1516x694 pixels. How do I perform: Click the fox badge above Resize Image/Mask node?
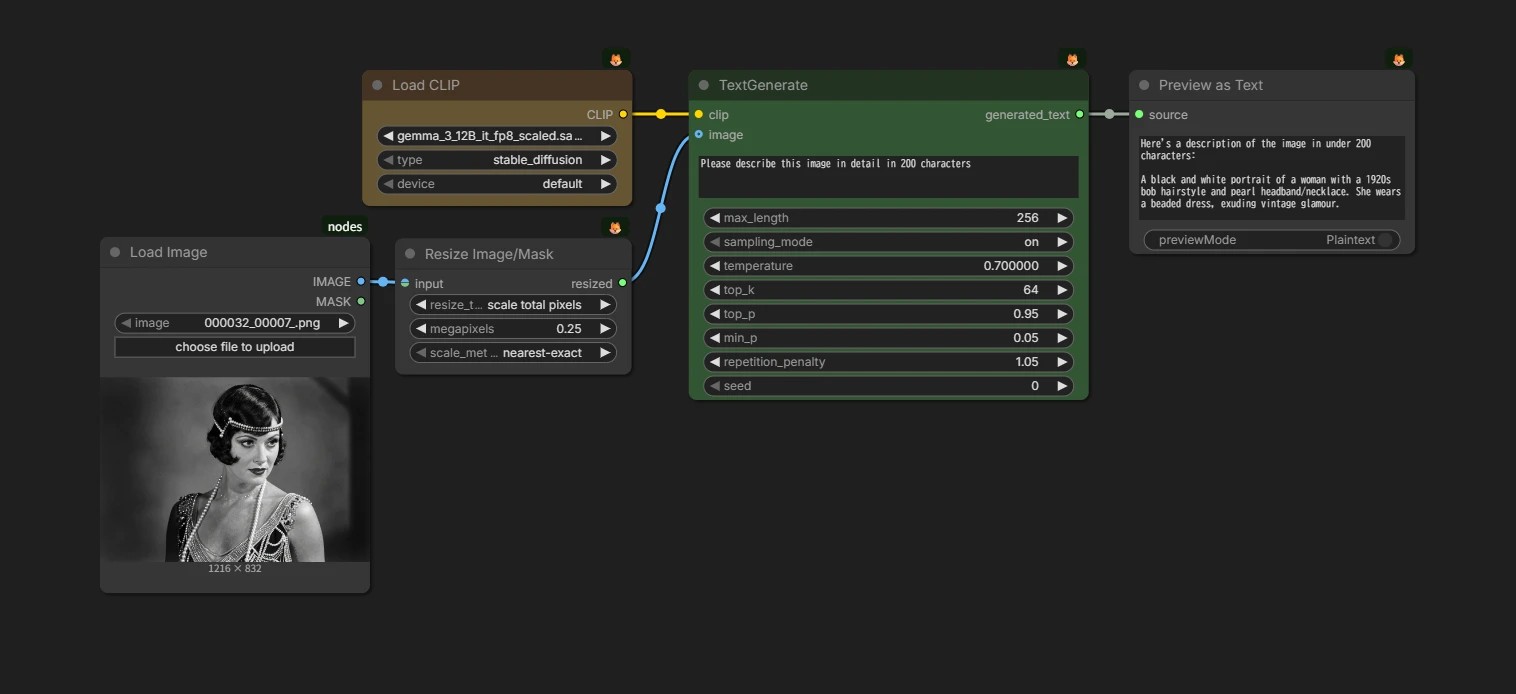616,228
